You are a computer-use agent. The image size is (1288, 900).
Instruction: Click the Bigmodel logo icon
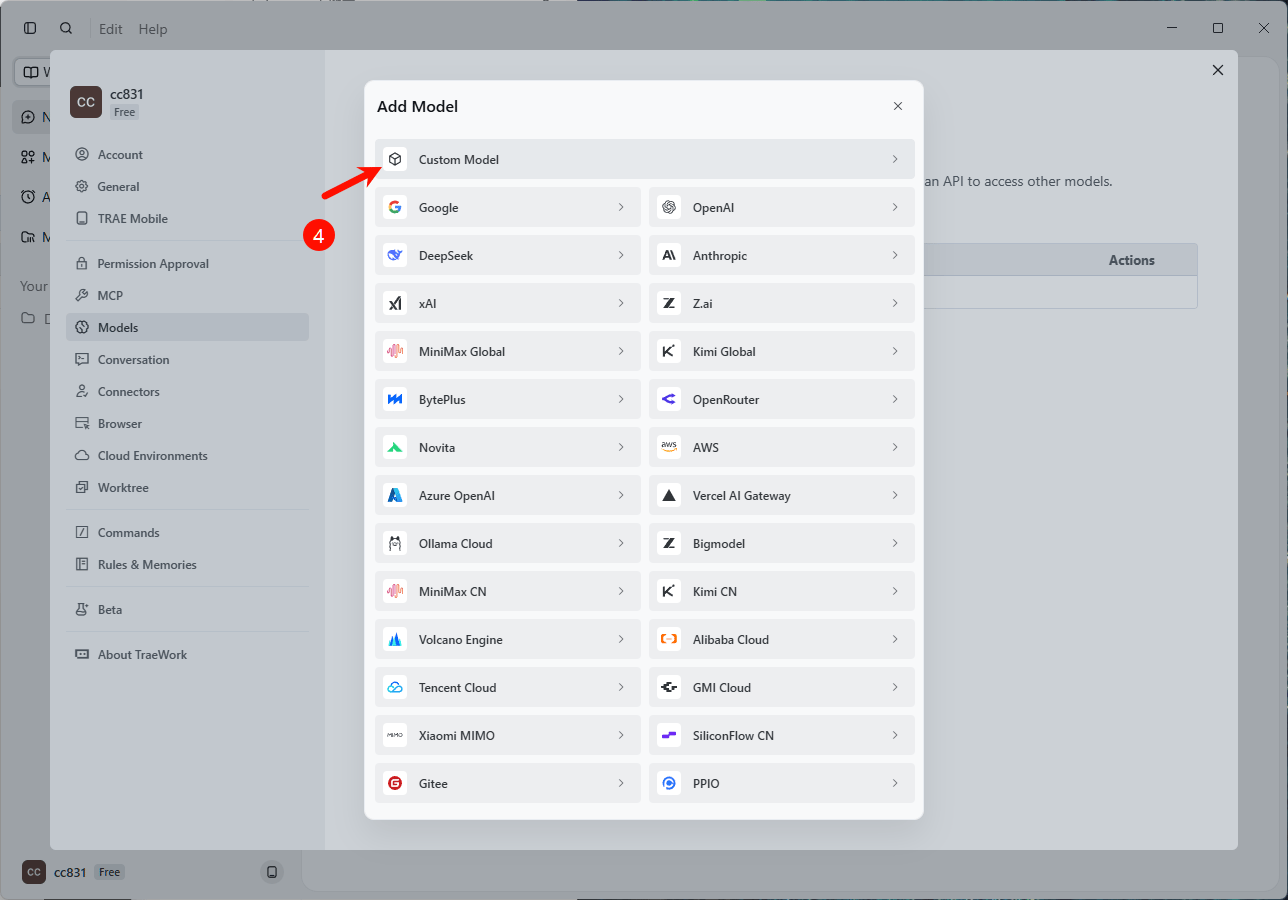[x=669, y=543]
